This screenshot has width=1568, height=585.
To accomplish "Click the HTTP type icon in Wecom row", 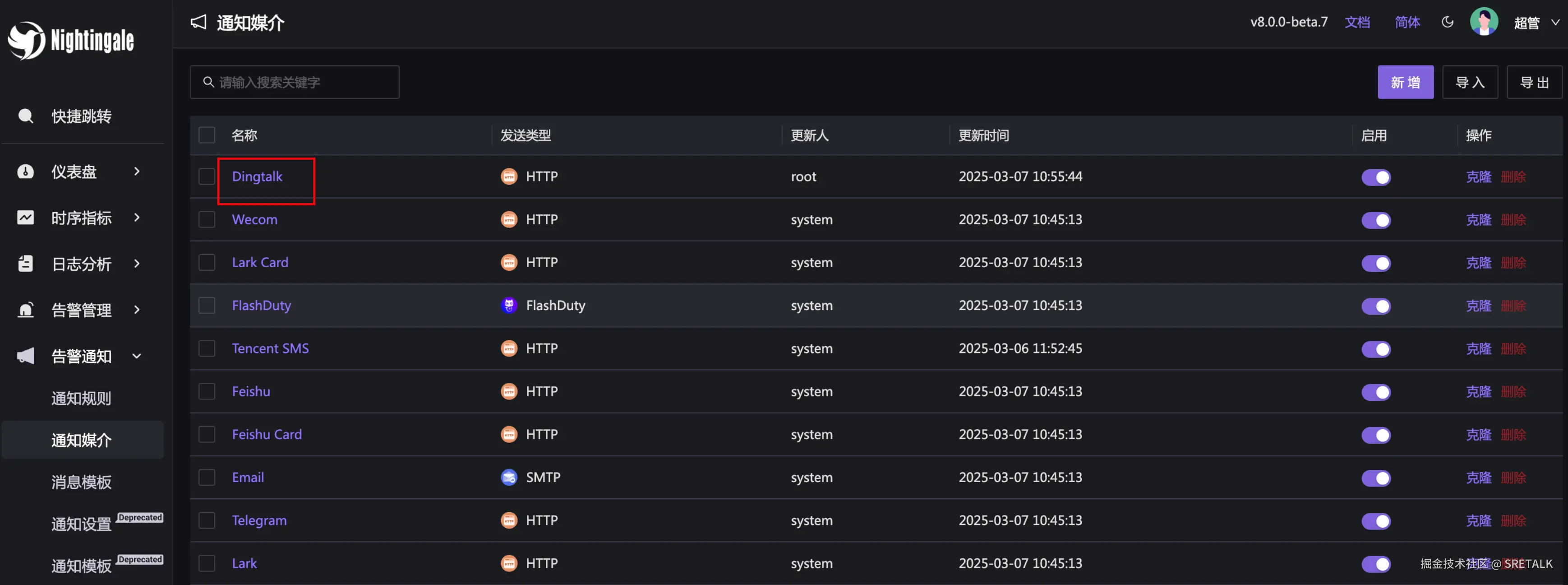I will [x=509, y=219].
